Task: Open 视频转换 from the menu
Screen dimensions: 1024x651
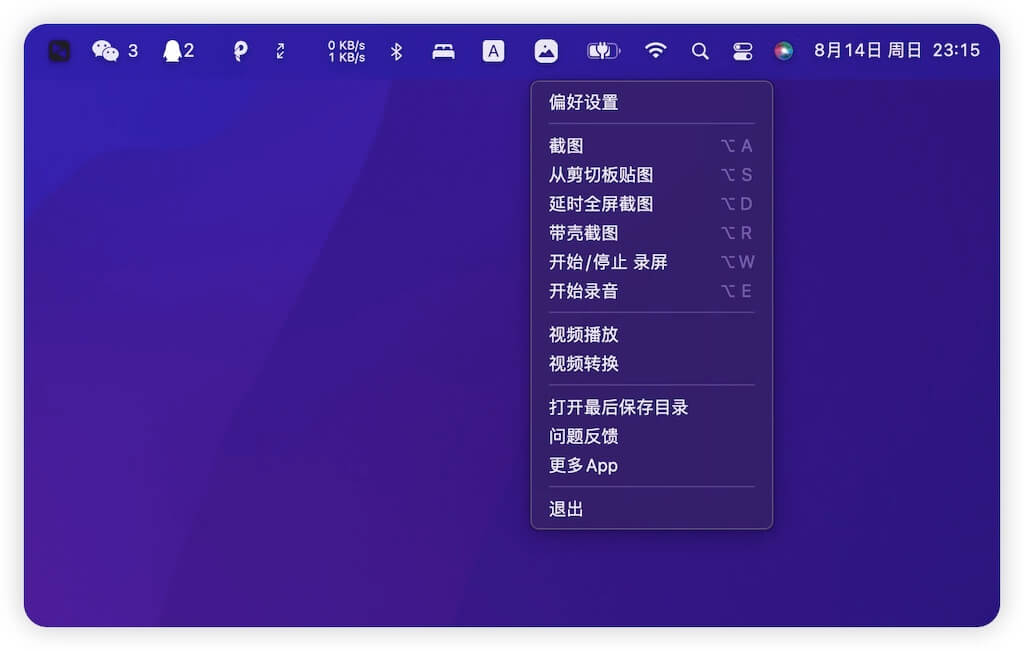Action: [x=584, y=364]
